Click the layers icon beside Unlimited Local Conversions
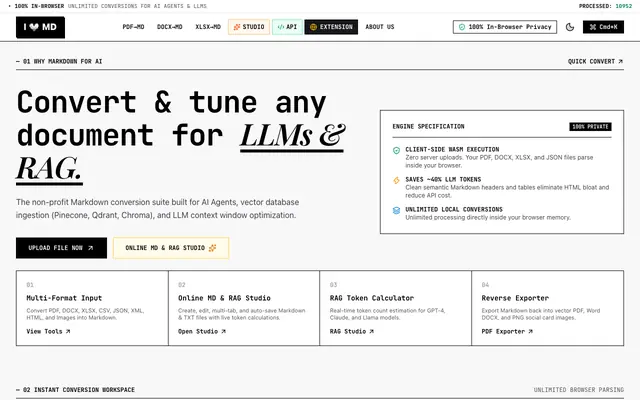The image size is (640, 400). point(396,211)
